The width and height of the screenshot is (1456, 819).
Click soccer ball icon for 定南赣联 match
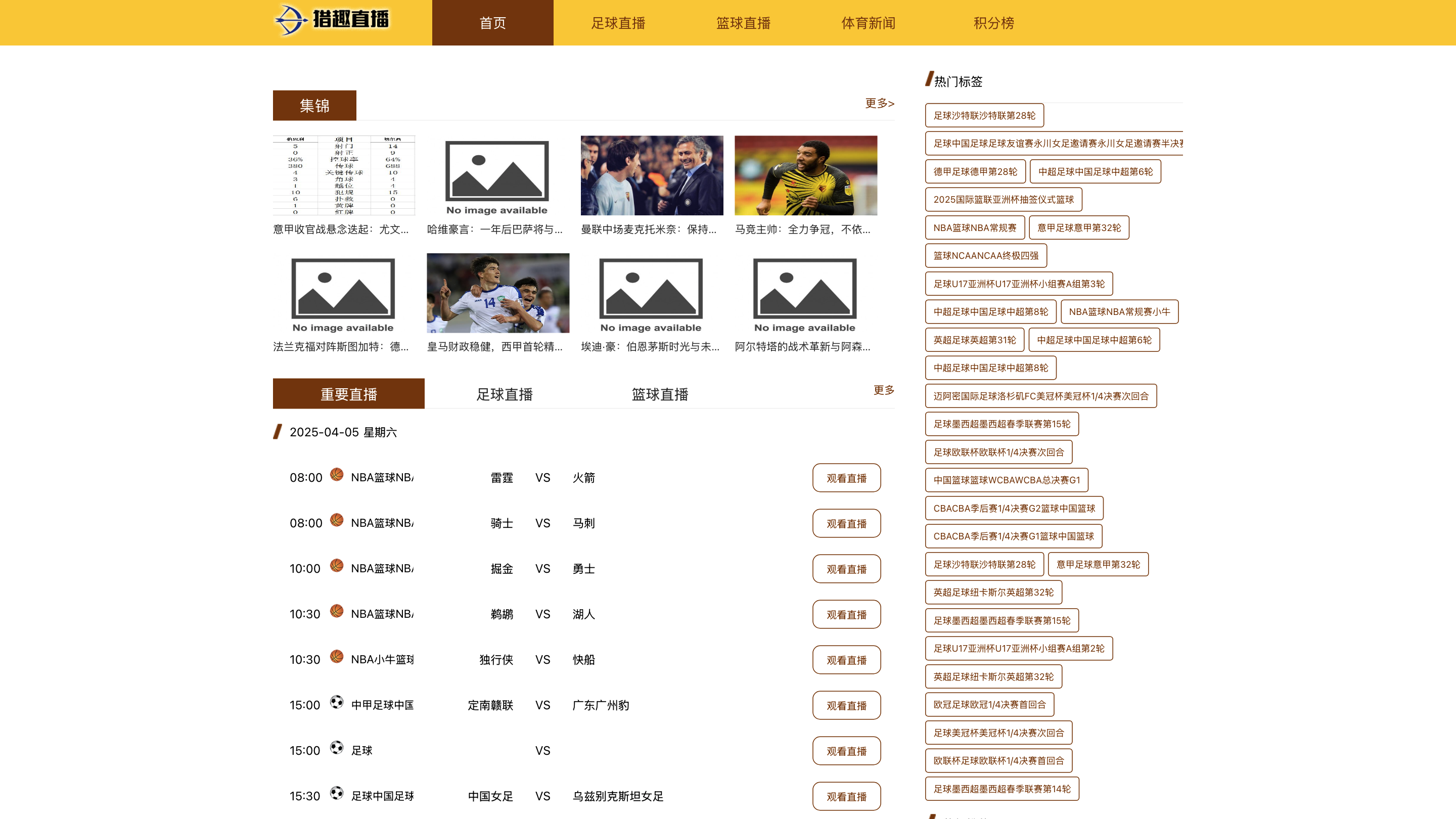click(337, 702)
